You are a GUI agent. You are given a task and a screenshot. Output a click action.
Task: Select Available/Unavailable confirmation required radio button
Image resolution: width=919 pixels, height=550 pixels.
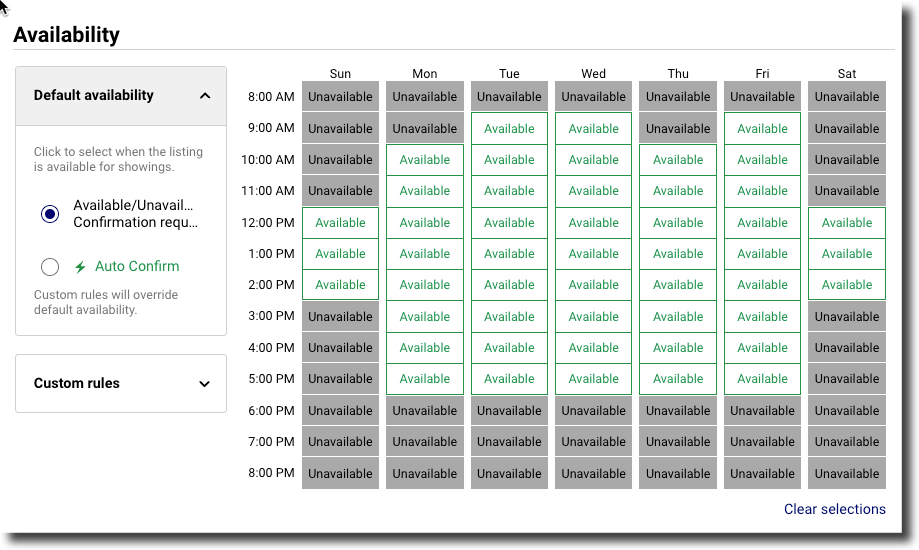tap(50, 214)
